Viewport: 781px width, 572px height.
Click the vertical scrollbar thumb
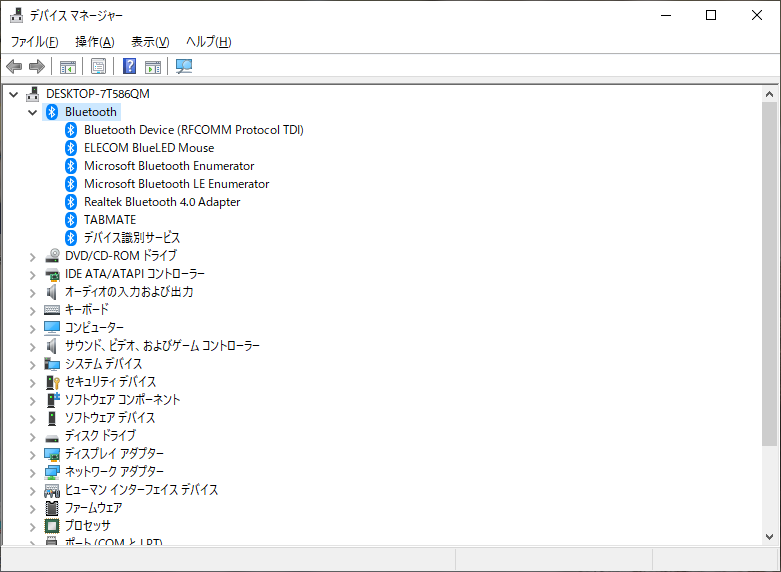[x=770, y=274]
